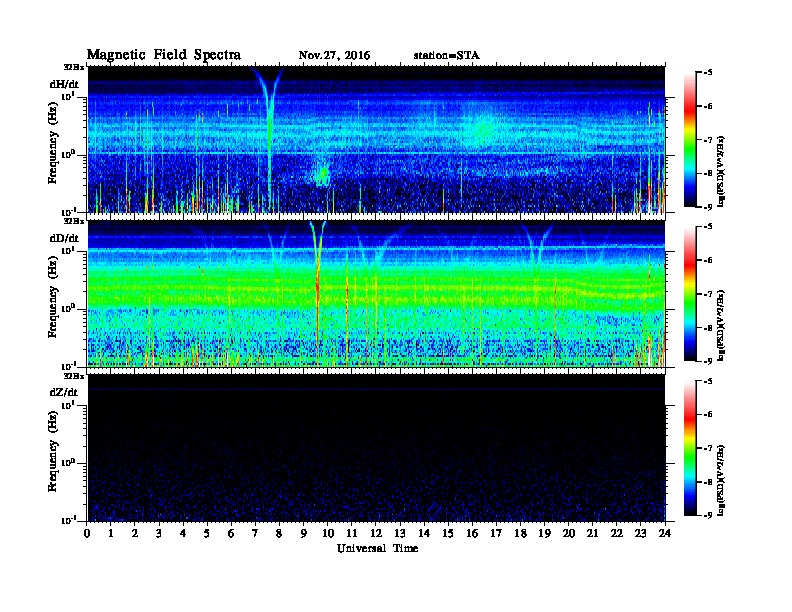Click the hour 8 tick label

pos(279,534)
